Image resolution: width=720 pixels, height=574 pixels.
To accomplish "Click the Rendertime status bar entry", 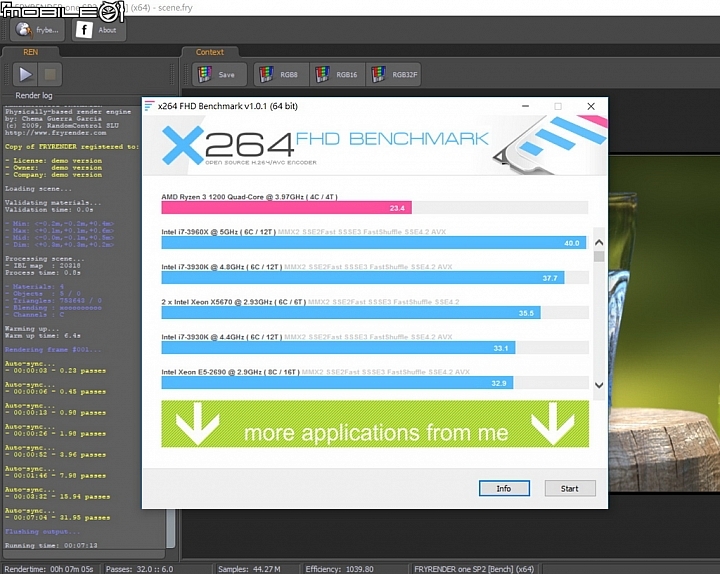I will click(x=49, y=568).
